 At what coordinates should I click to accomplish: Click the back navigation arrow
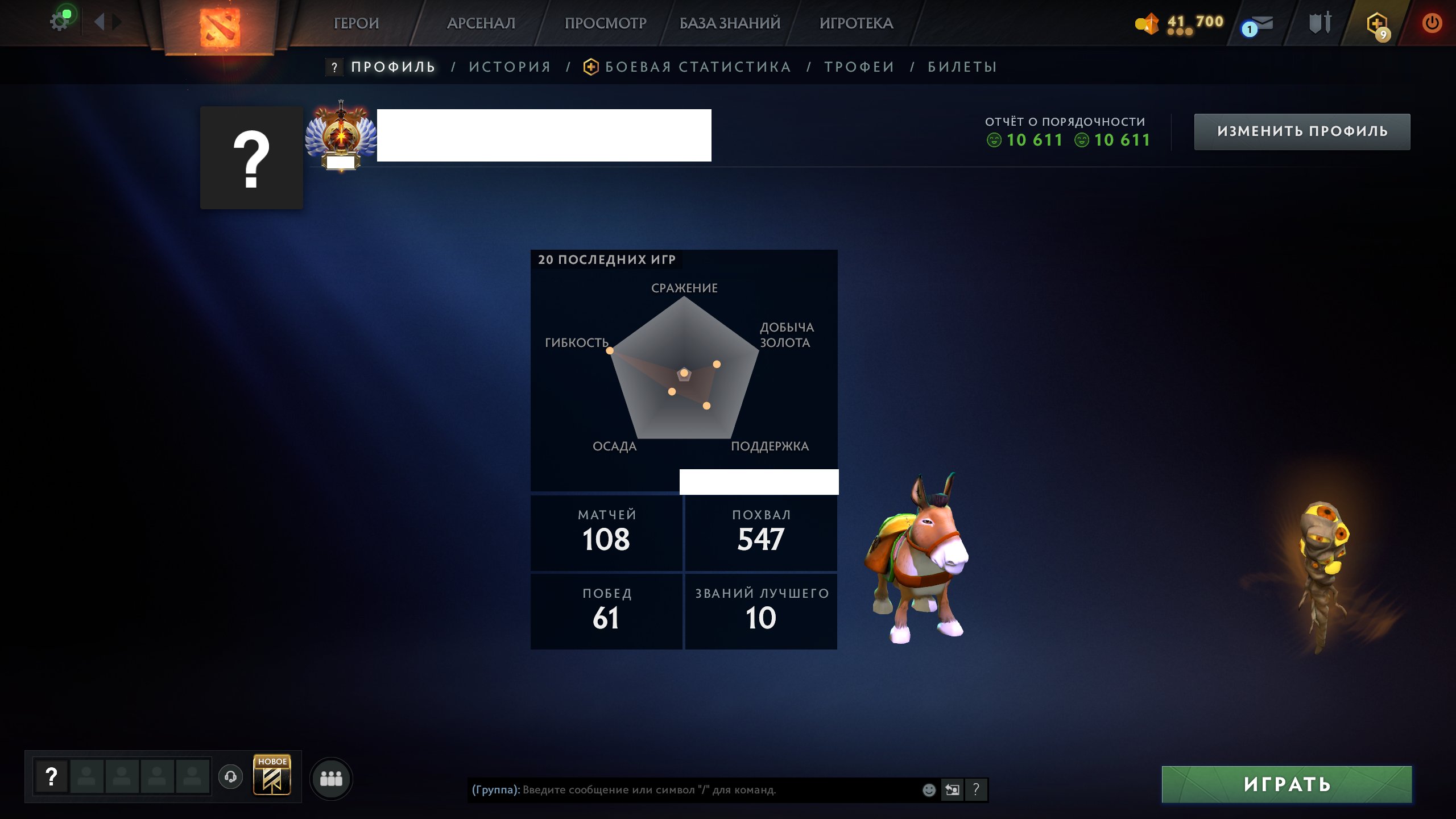pos(100,22)
